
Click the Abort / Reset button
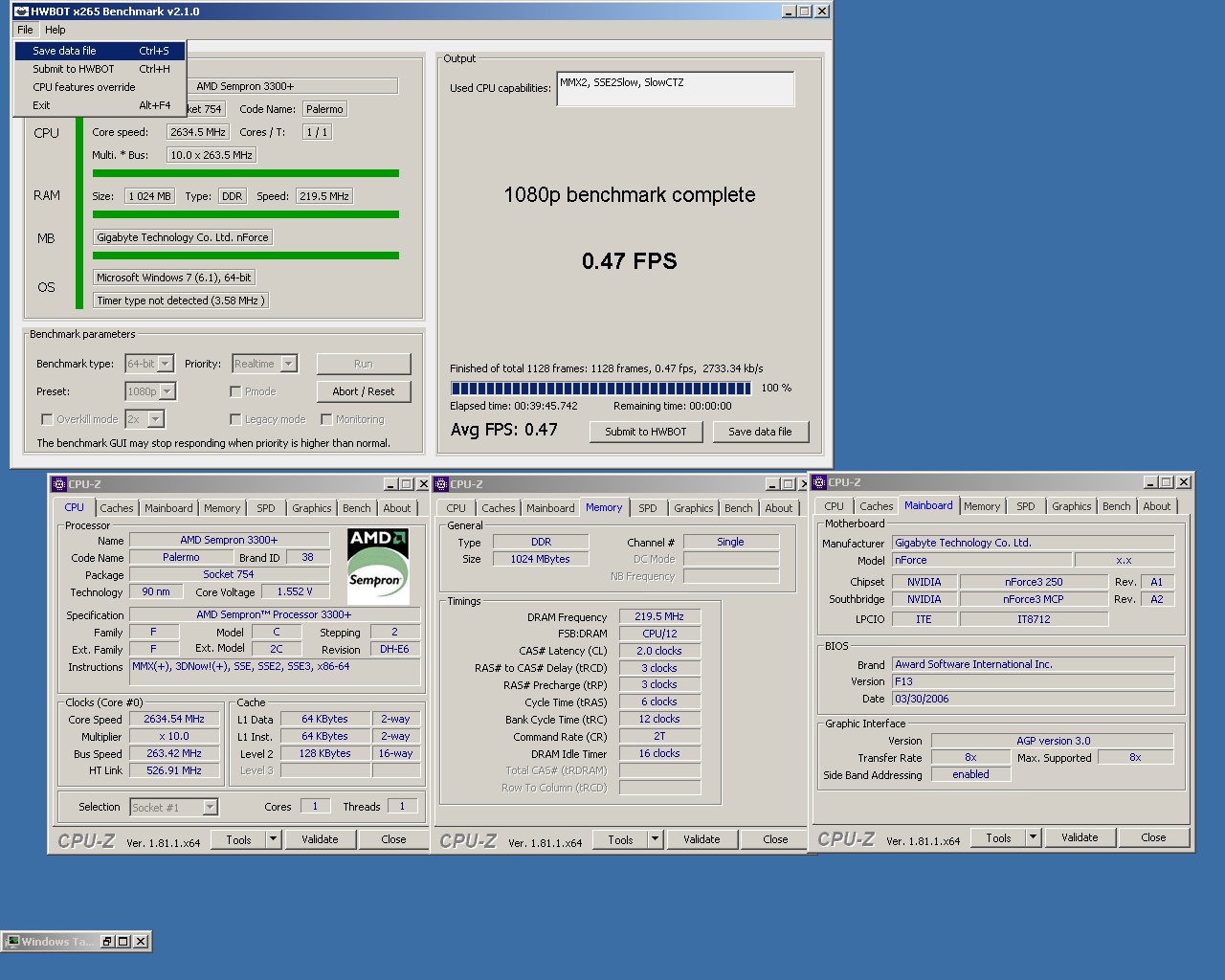[x=364, y=391]
